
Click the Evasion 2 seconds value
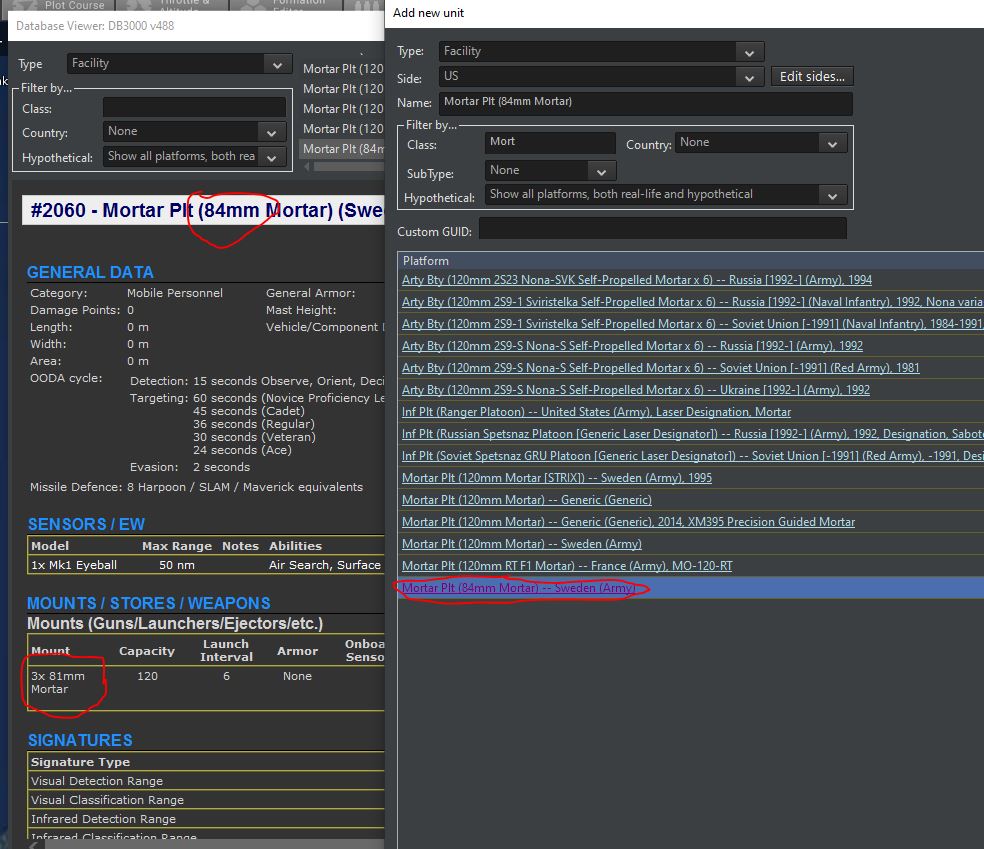coord(221,467)
